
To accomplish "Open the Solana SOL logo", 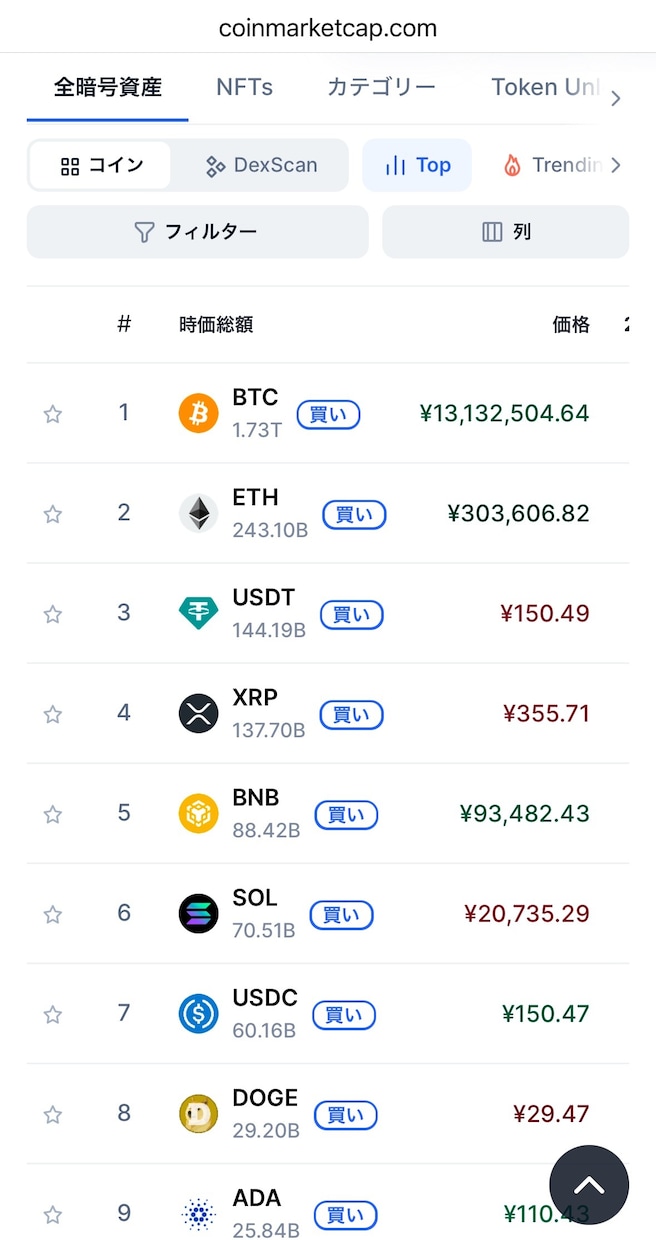I will click(198, 913).
